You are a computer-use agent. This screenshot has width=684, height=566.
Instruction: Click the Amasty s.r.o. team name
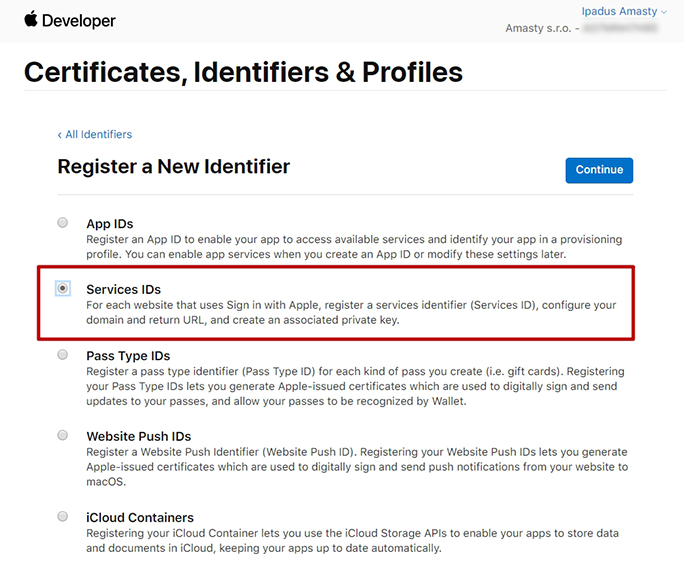point(538,28)
